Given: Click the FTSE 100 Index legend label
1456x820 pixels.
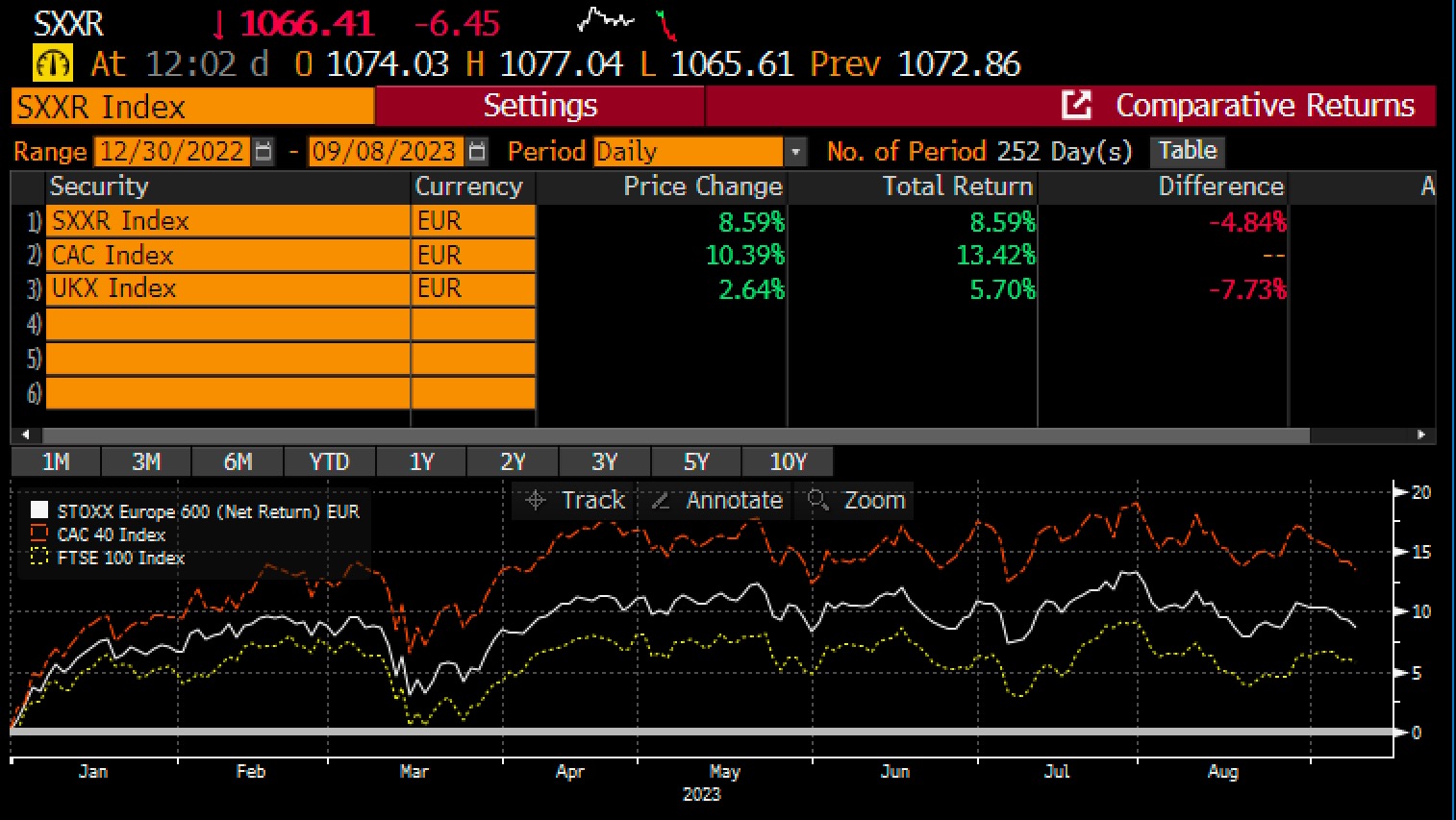Looking at the screenshot, I should coord(120,558).
